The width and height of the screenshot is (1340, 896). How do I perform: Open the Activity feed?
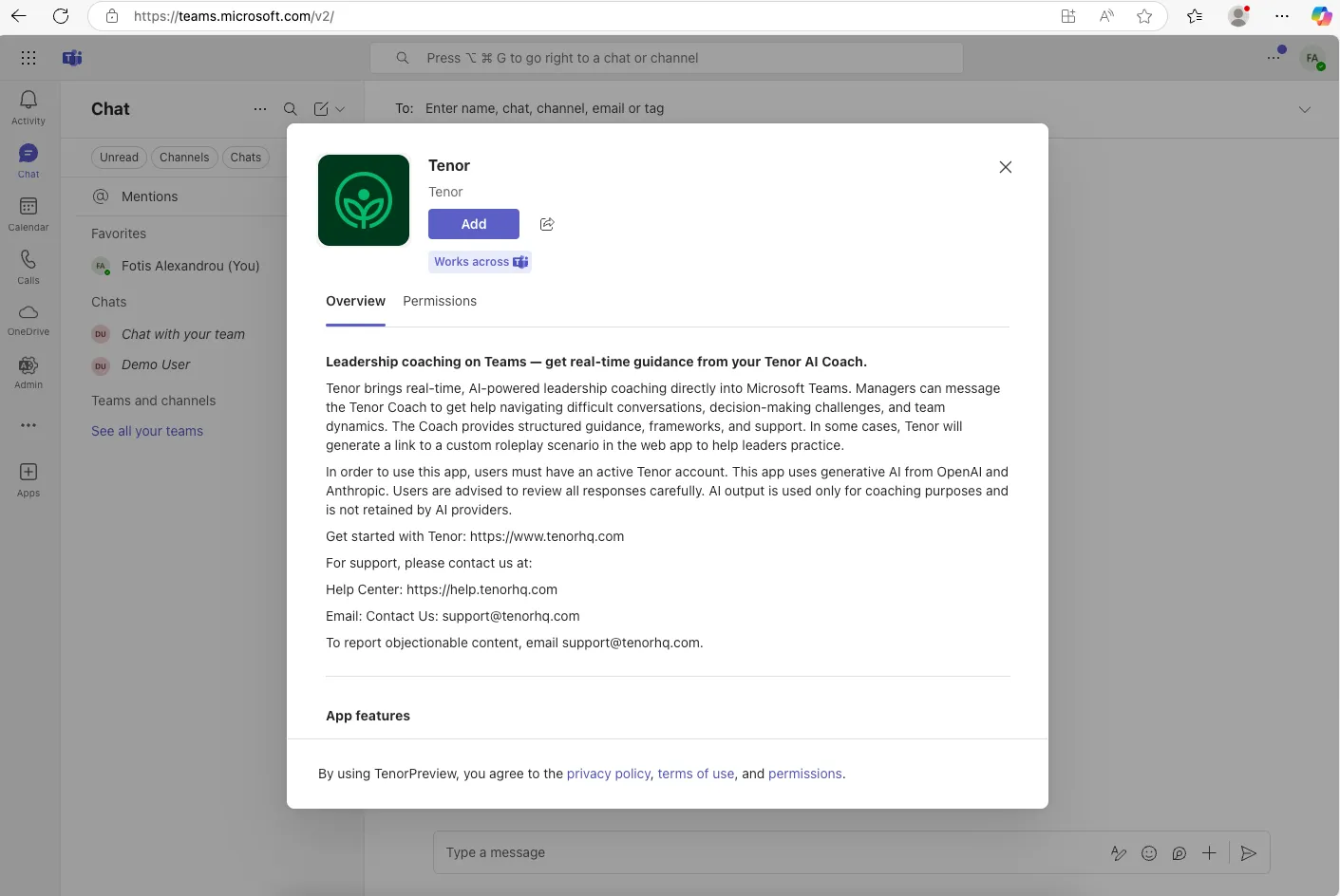click(28, 107)
